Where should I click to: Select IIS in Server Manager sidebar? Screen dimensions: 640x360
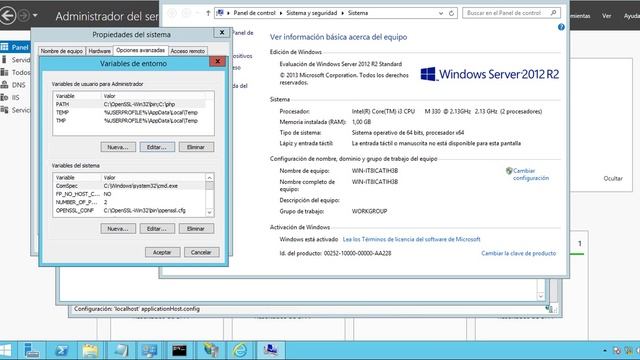point(15,98)
